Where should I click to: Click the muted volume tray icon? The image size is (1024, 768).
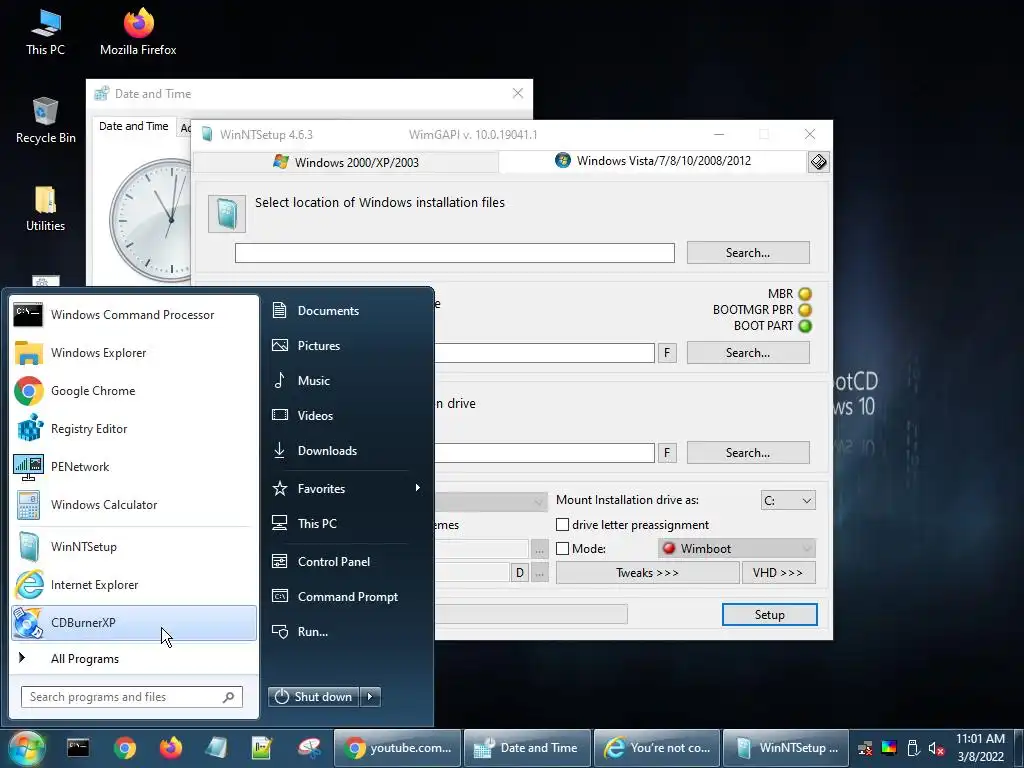point(936,748)
